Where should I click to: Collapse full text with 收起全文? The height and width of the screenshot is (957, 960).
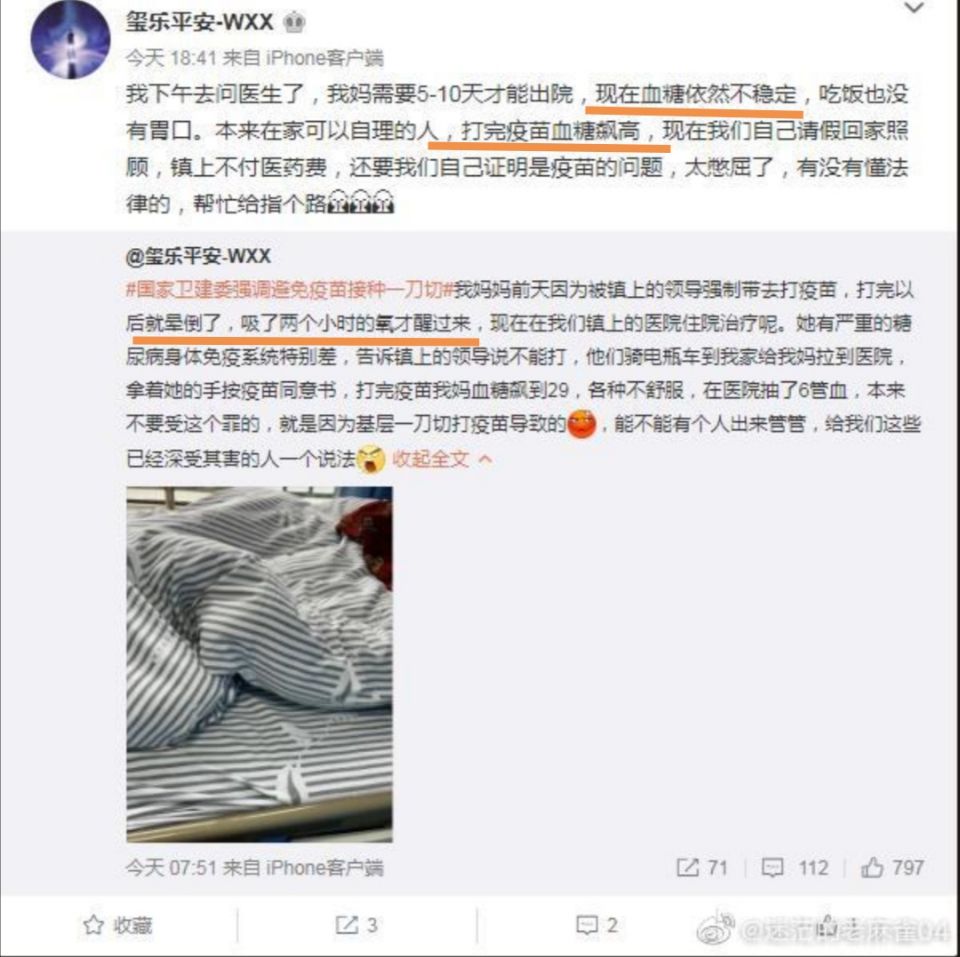pyautogui.click(x=430, y=459)
